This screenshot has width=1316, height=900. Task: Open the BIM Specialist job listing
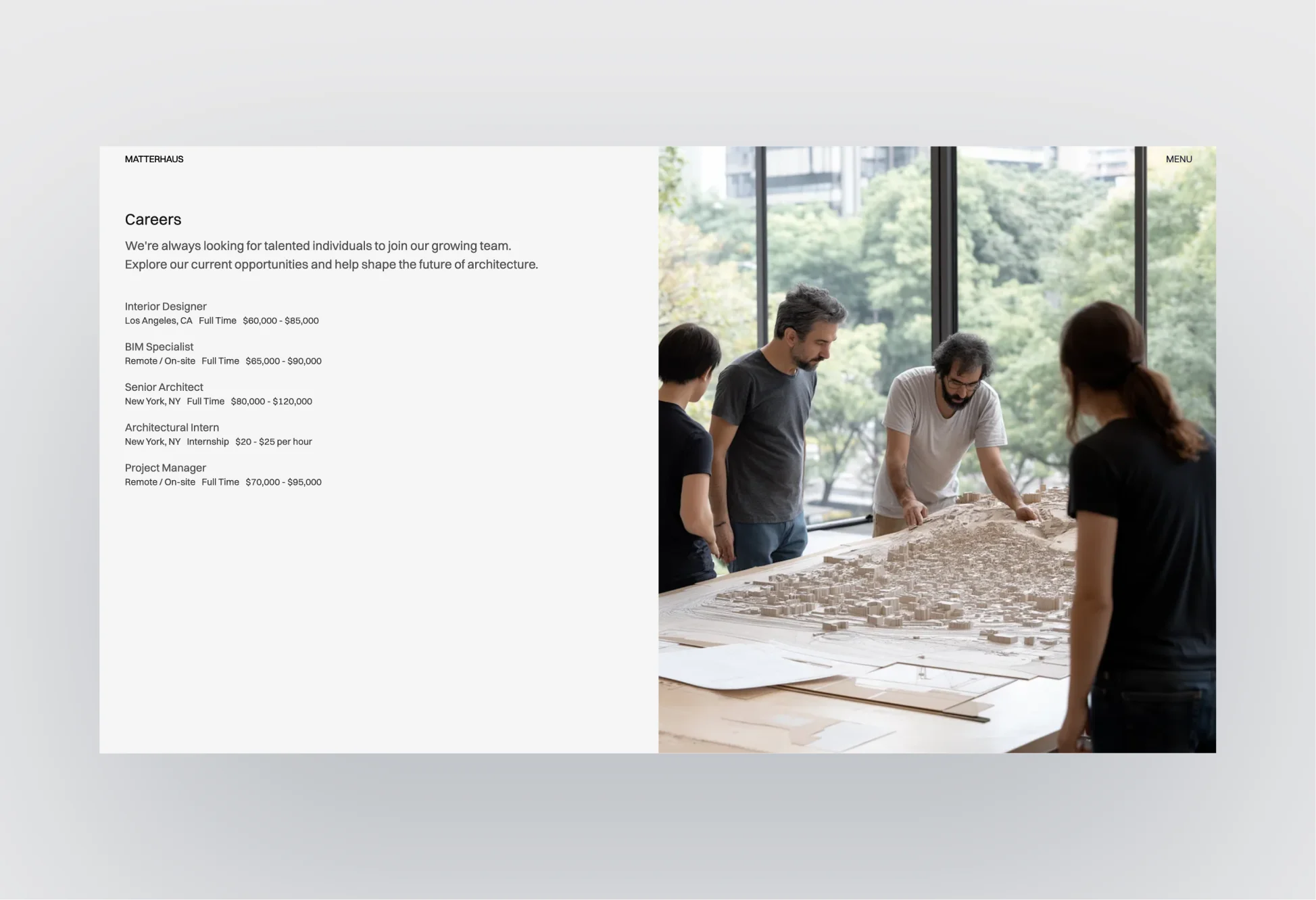click(159, 347)
